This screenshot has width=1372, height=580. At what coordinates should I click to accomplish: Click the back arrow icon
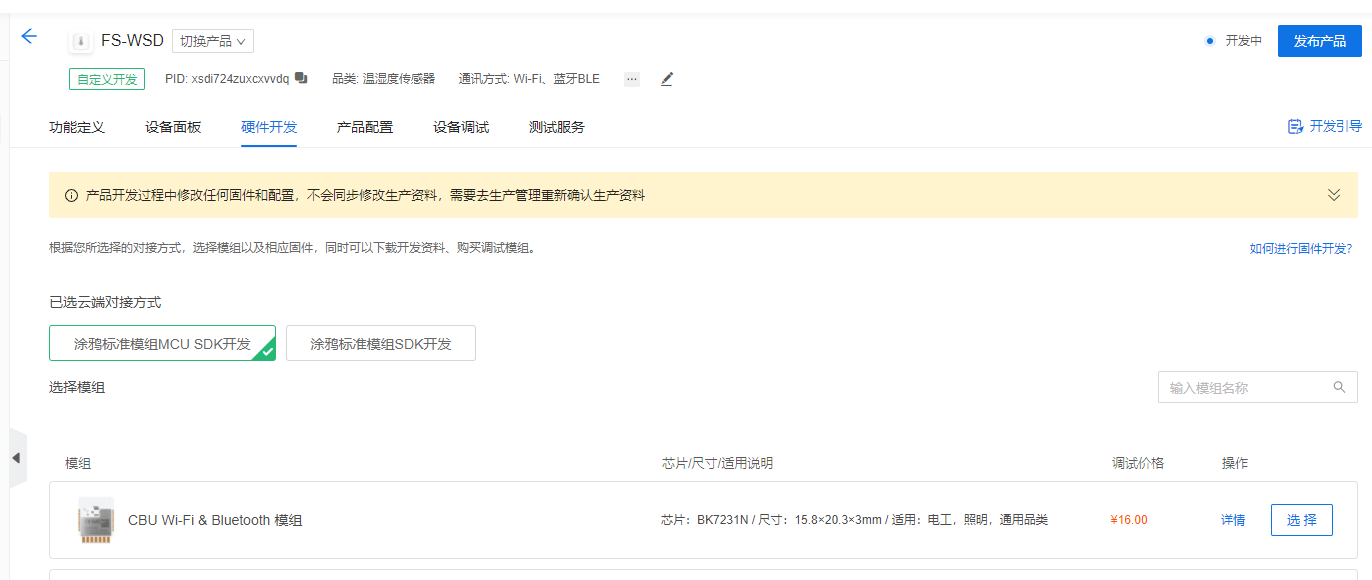click(x=29, y=37)
